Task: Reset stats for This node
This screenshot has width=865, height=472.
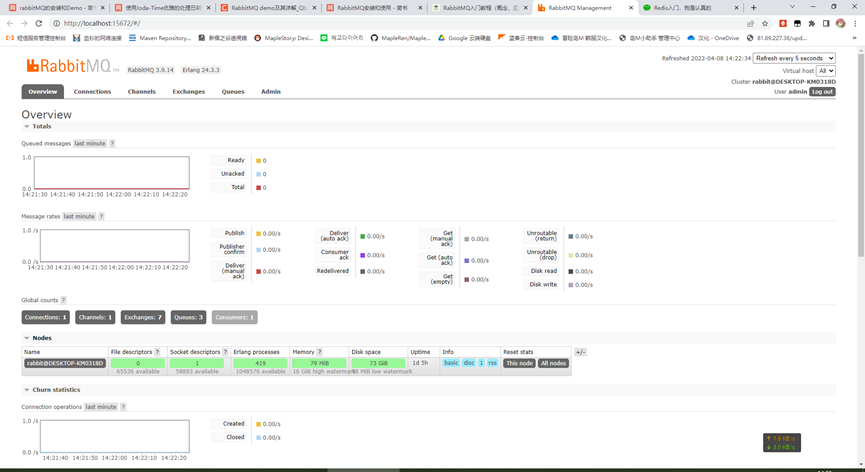Action: coord(519,363)
